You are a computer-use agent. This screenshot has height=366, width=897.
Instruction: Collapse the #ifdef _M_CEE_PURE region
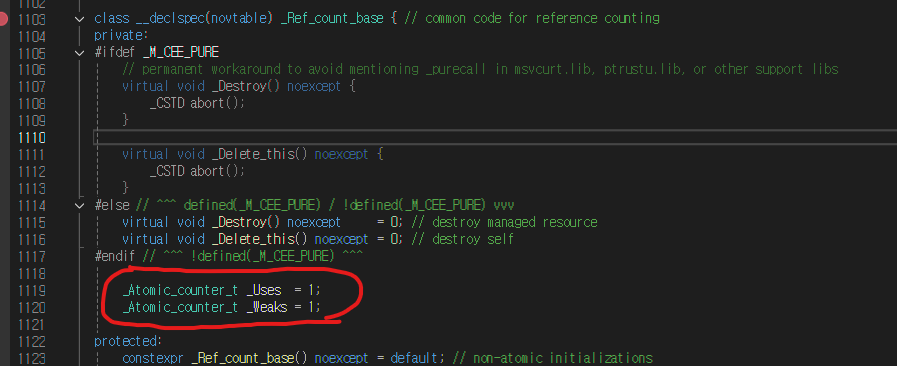(80, 53)
